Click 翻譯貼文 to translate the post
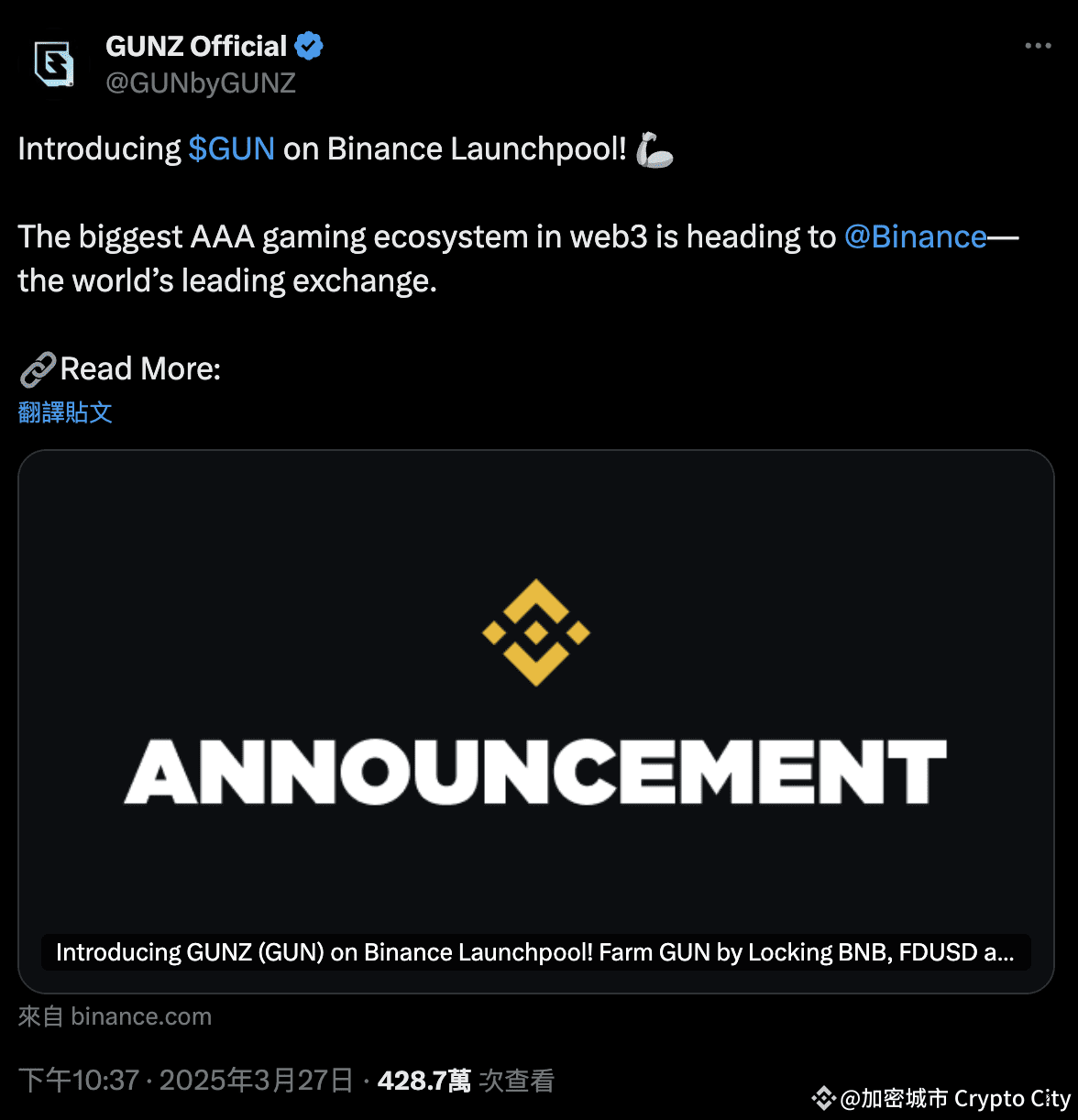Screen dimensions: 1078x1120 (x=65, y=412)
